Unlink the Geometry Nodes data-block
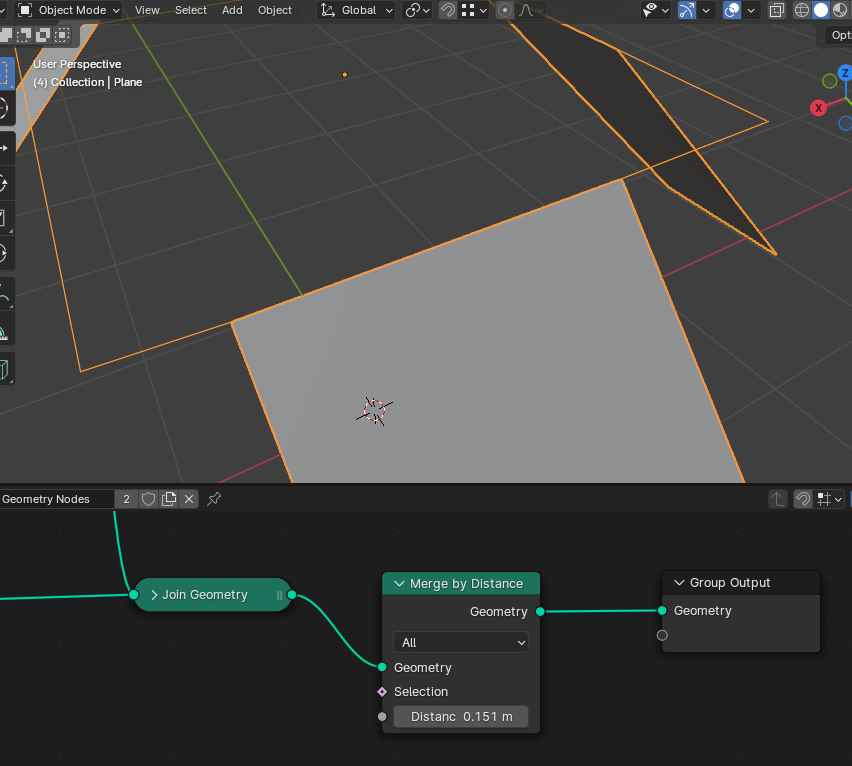Image resolution: width=852 pixels, height=766 pixels. pos(189,499)
